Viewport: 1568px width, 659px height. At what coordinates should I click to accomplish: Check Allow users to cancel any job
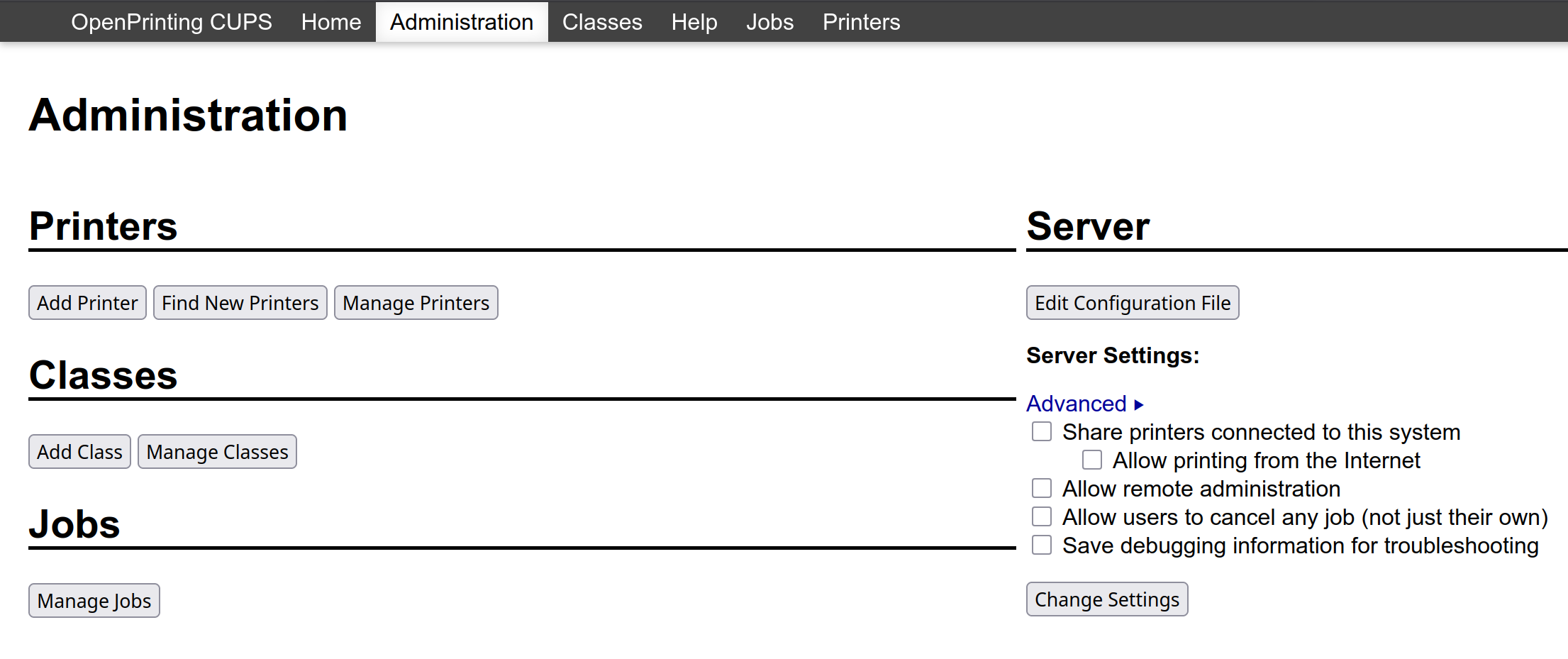pyautogui.click(x=1042, y=516)
